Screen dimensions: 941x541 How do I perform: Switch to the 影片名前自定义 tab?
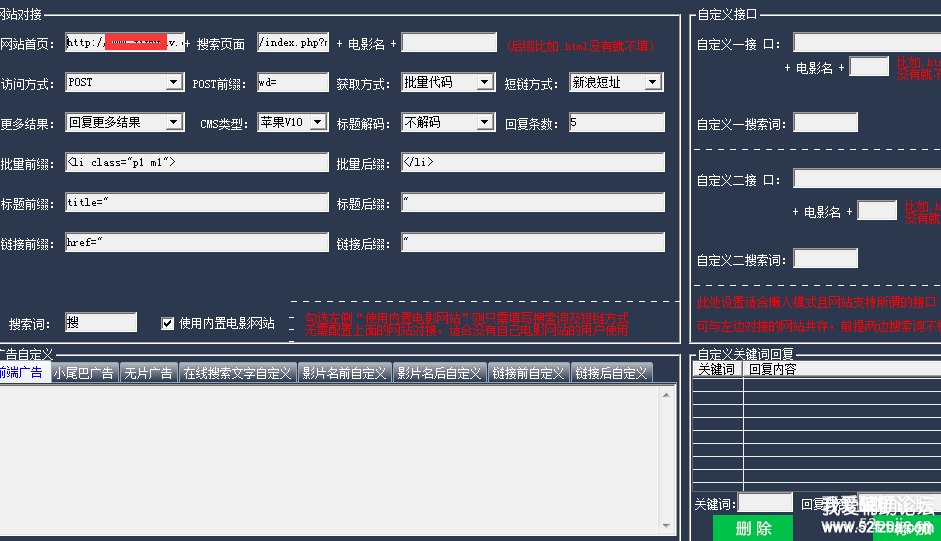pyautogui.click(x=344, y=373)
